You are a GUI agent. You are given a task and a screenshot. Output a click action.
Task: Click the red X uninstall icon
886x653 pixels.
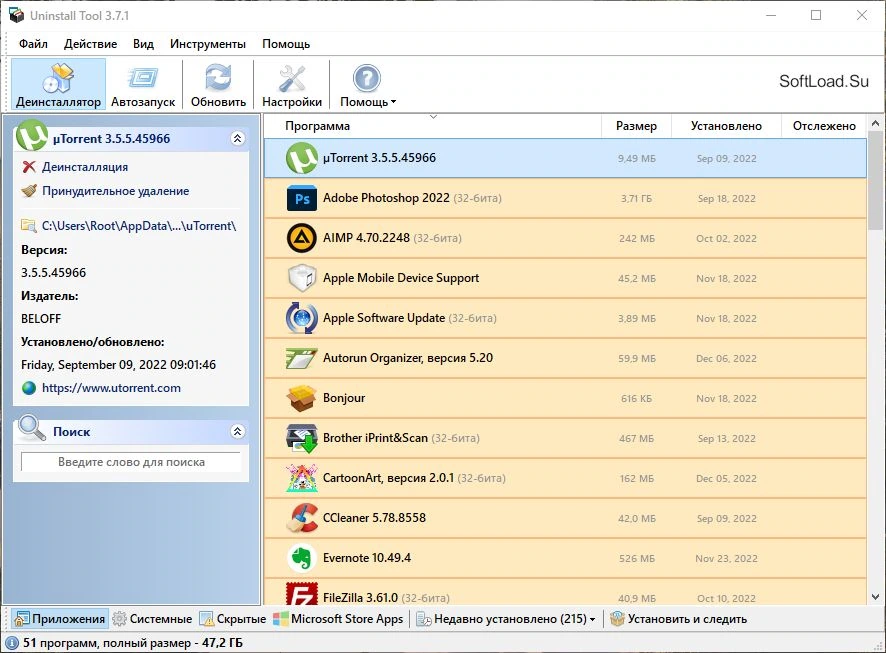click(29, 167)
